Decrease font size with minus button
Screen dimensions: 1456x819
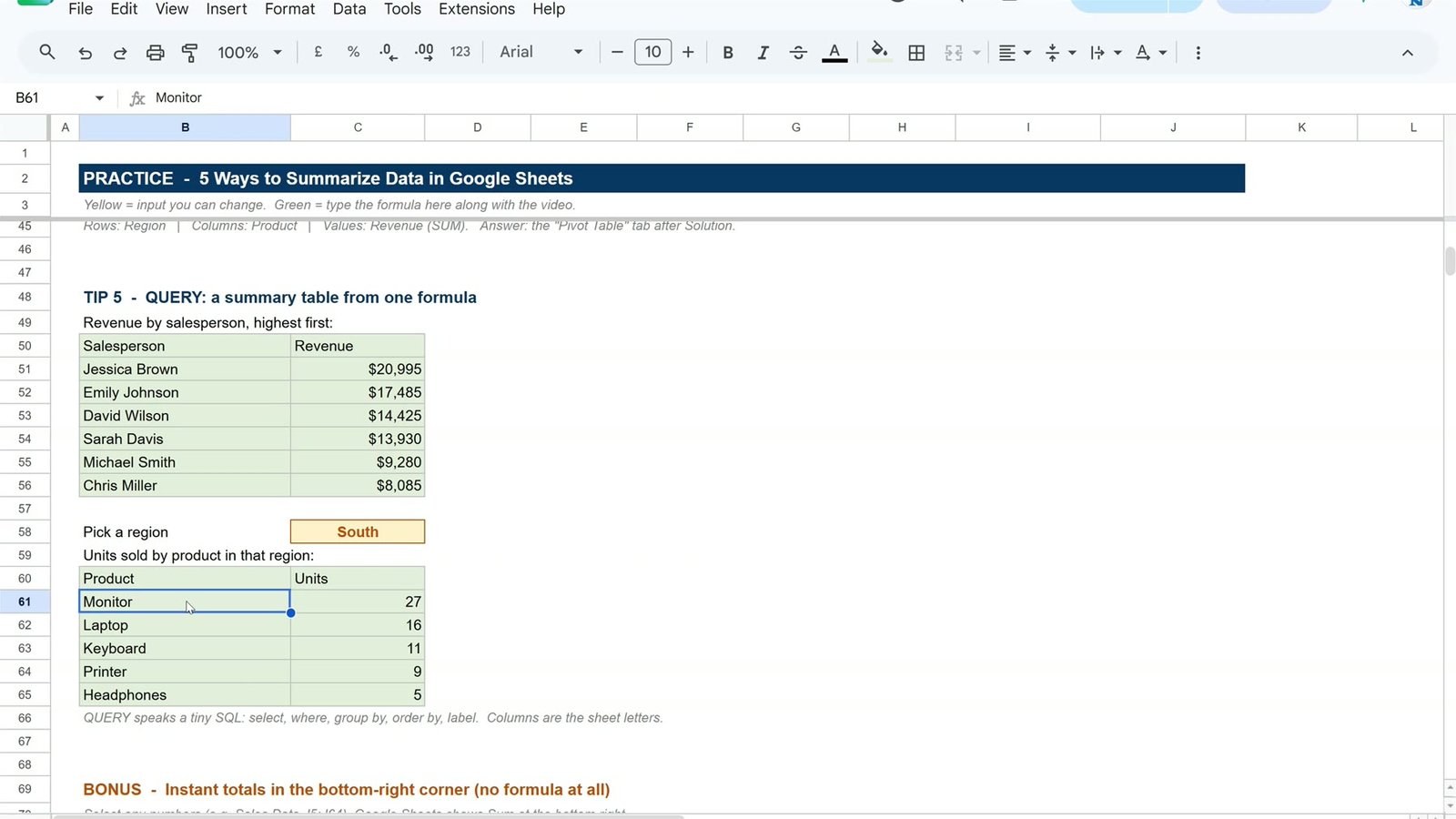point(617,52)
